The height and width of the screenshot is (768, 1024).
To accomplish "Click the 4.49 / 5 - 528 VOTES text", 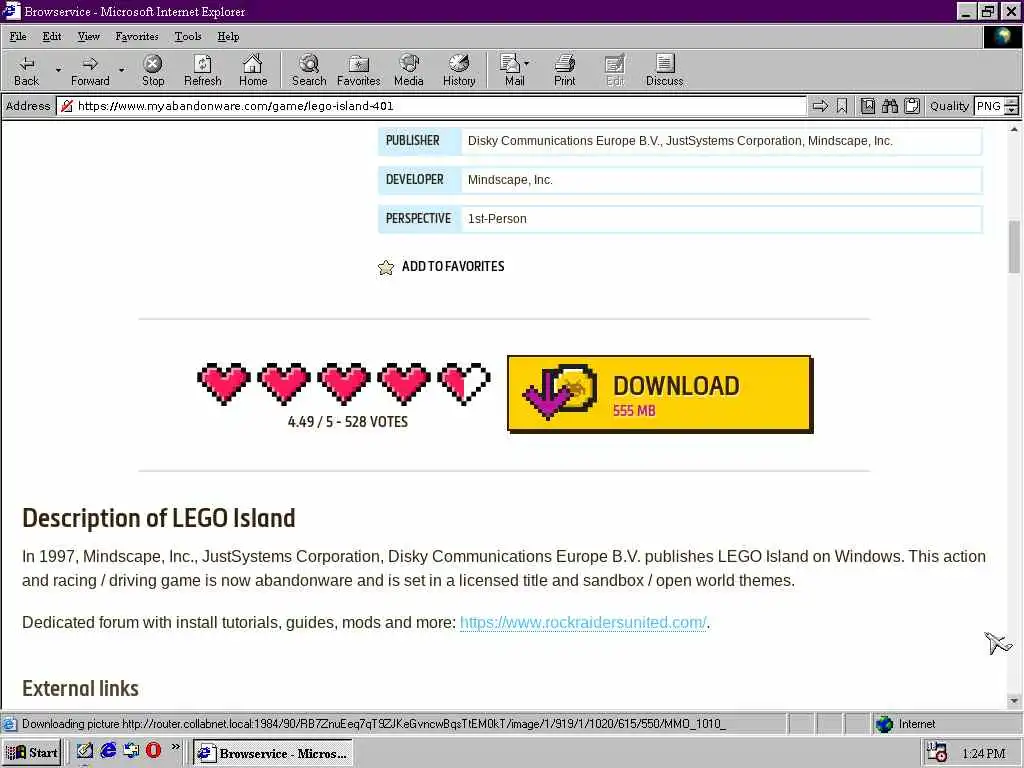I will (347, 422).
